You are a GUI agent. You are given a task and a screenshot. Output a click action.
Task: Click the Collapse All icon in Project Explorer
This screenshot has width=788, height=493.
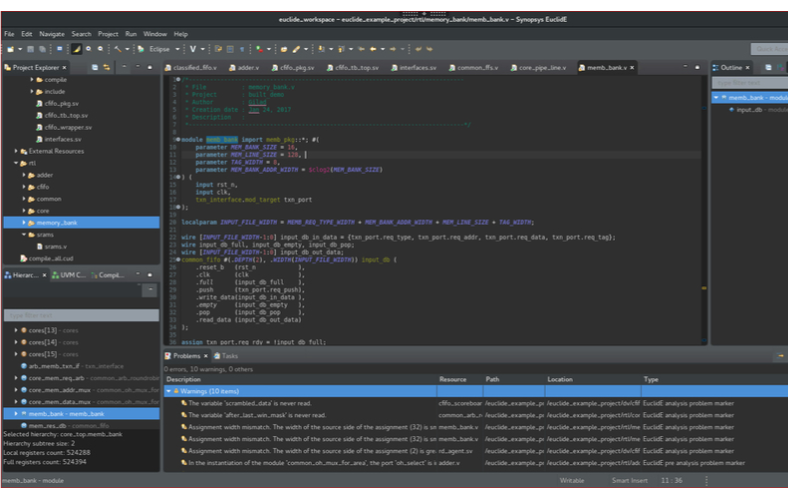(94, 67)
